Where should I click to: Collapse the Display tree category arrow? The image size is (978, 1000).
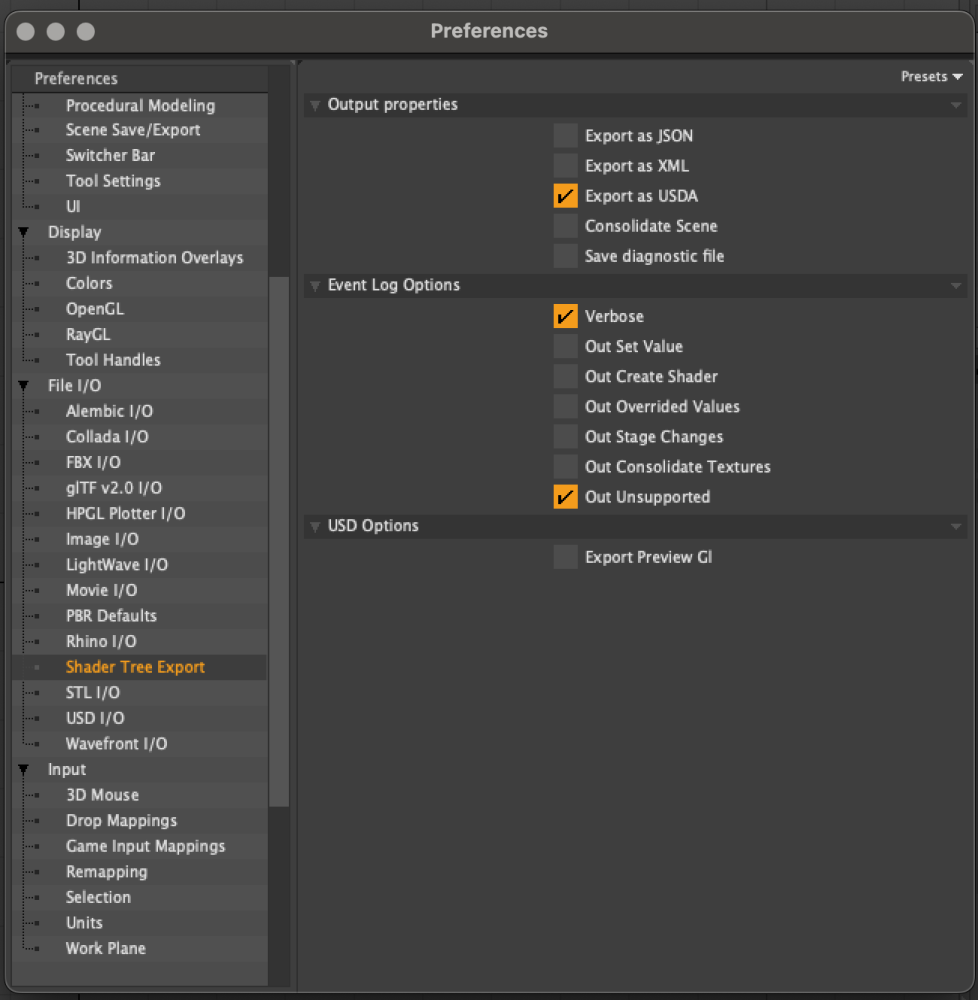23,232
